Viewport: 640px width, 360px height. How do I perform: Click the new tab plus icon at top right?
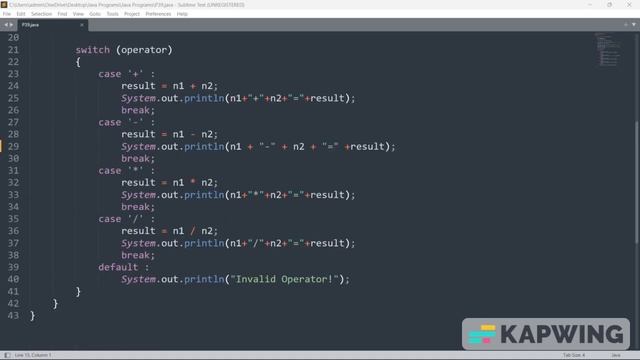(625, 25)
